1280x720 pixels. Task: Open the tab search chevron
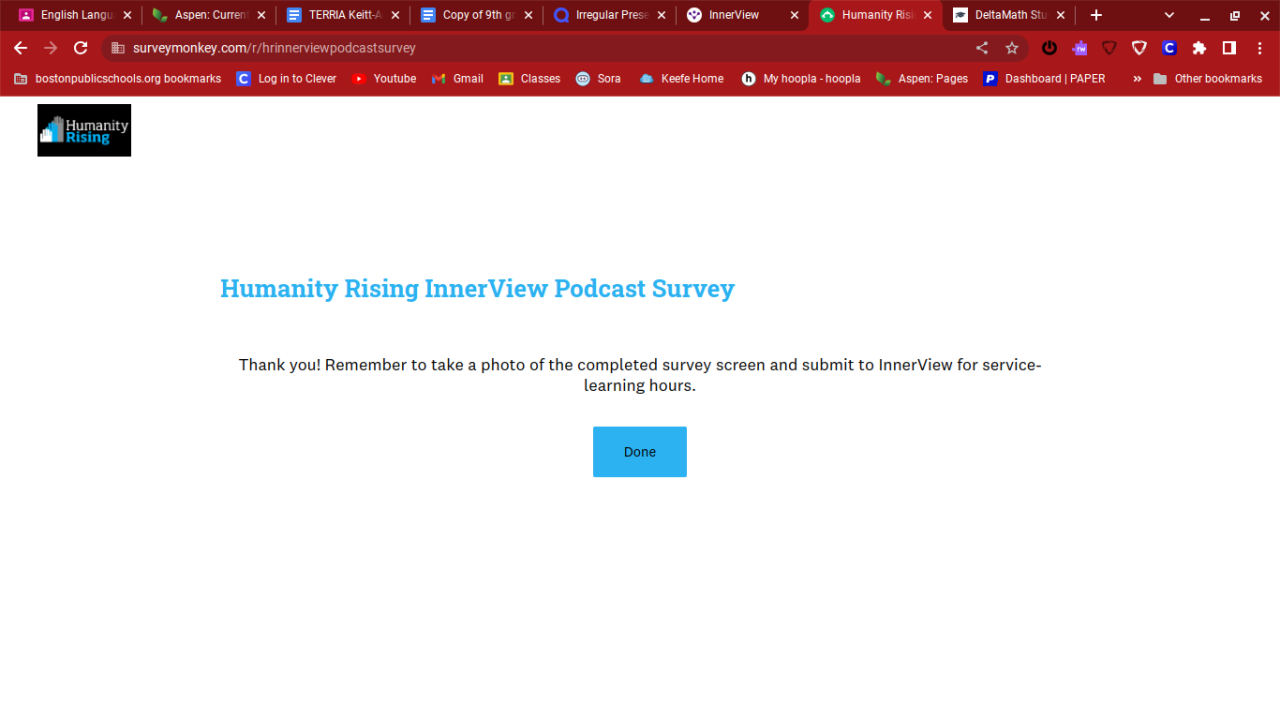coord(1169,15)
